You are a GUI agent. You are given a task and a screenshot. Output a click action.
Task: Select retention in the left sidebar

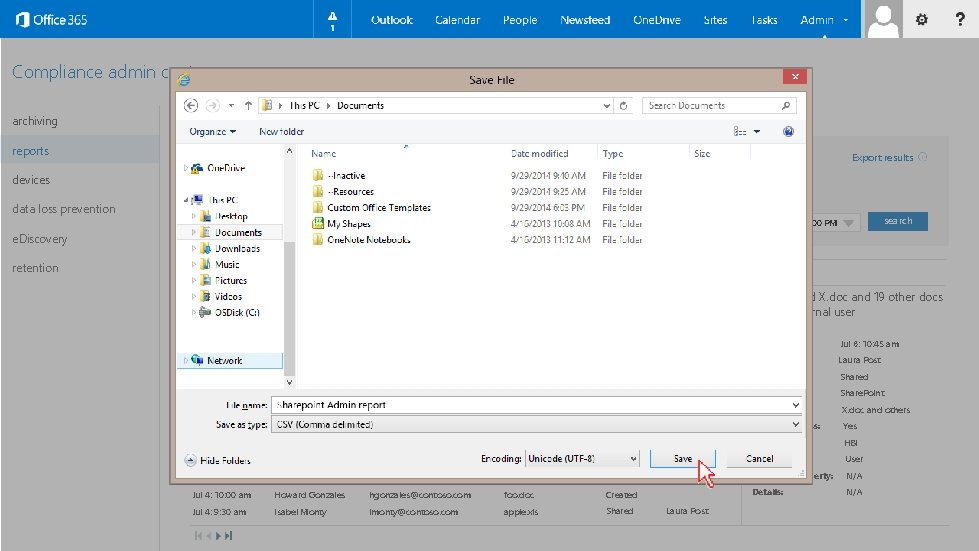coord(36,268)
